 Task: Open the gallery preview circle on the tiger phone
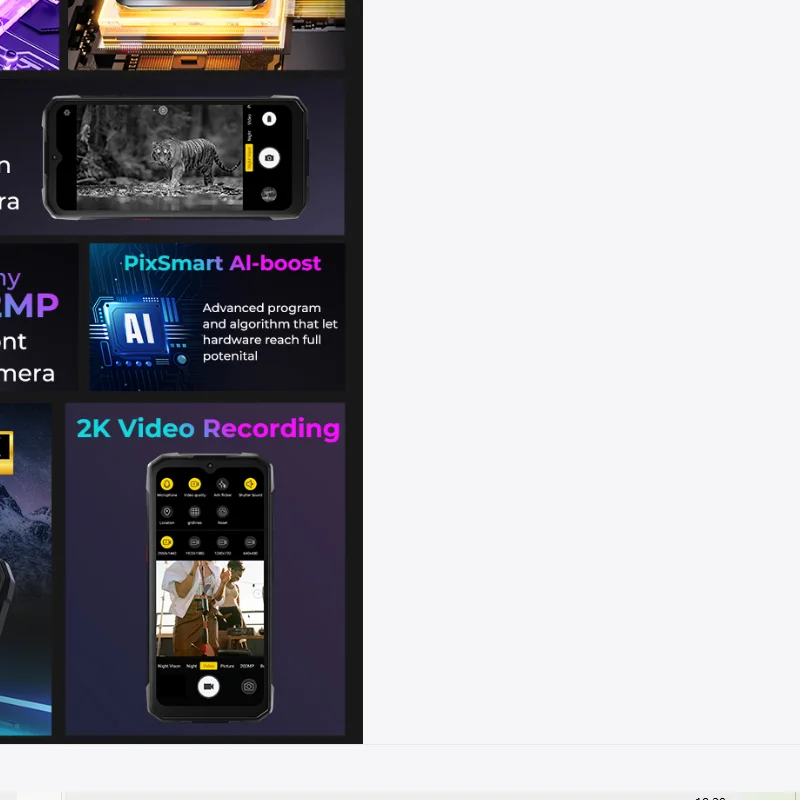pos(269,194)
